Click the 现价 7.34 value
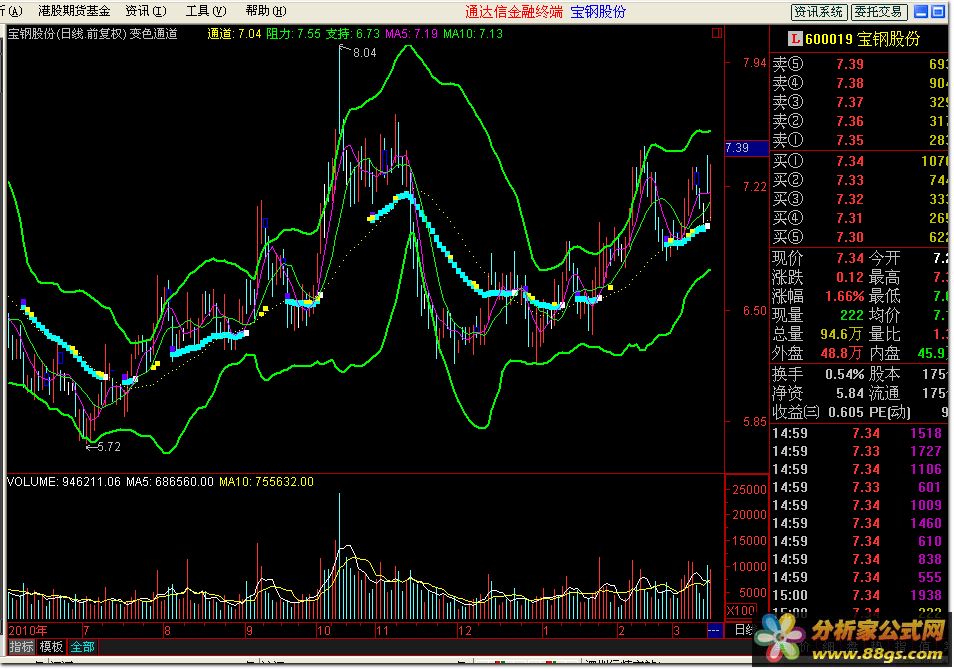954x669 pixels. [x=850, y=258]
